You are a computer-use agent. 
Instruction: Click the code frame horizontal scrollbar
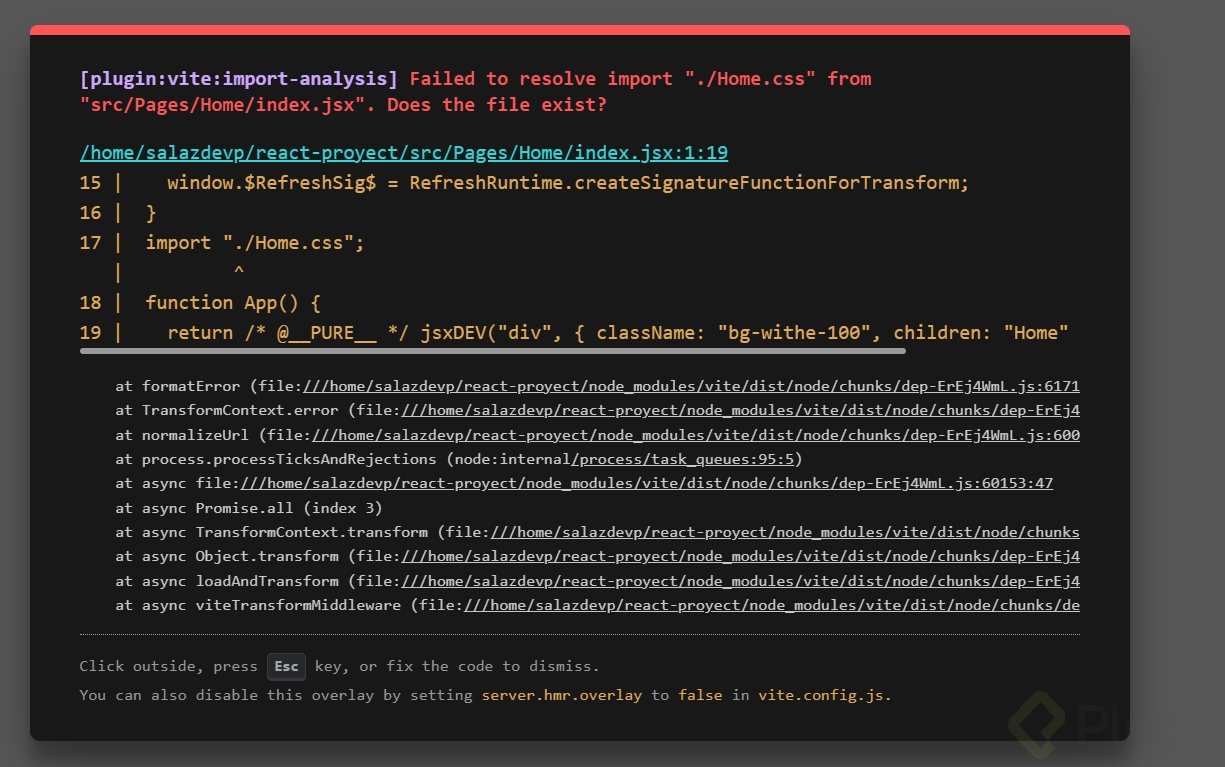(492, 351)
